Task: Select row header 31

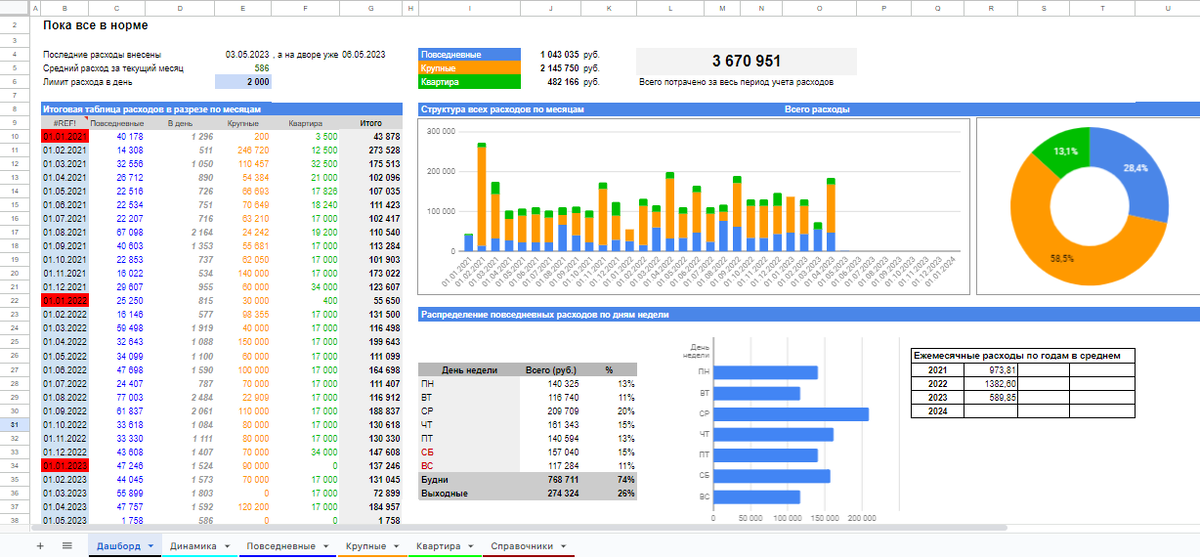Action: [x=14, y=424]
